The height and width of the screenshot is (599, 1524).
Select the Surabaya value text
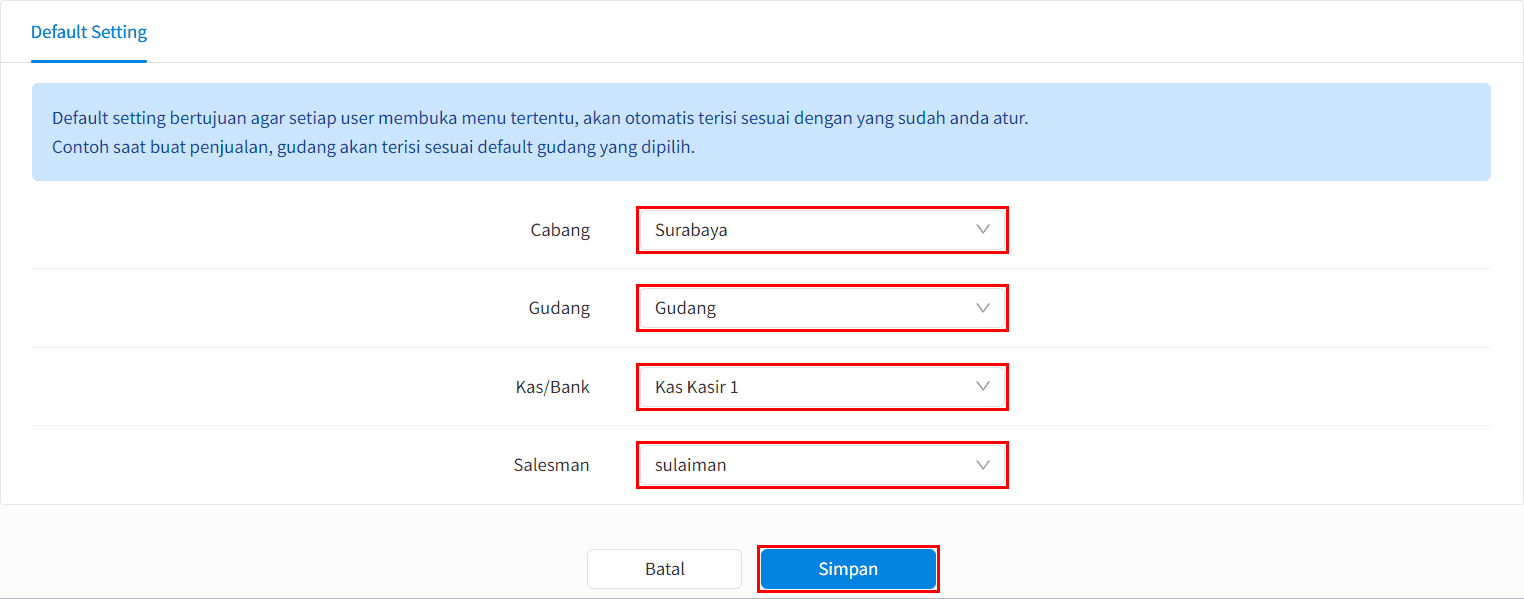click(691, 230)
